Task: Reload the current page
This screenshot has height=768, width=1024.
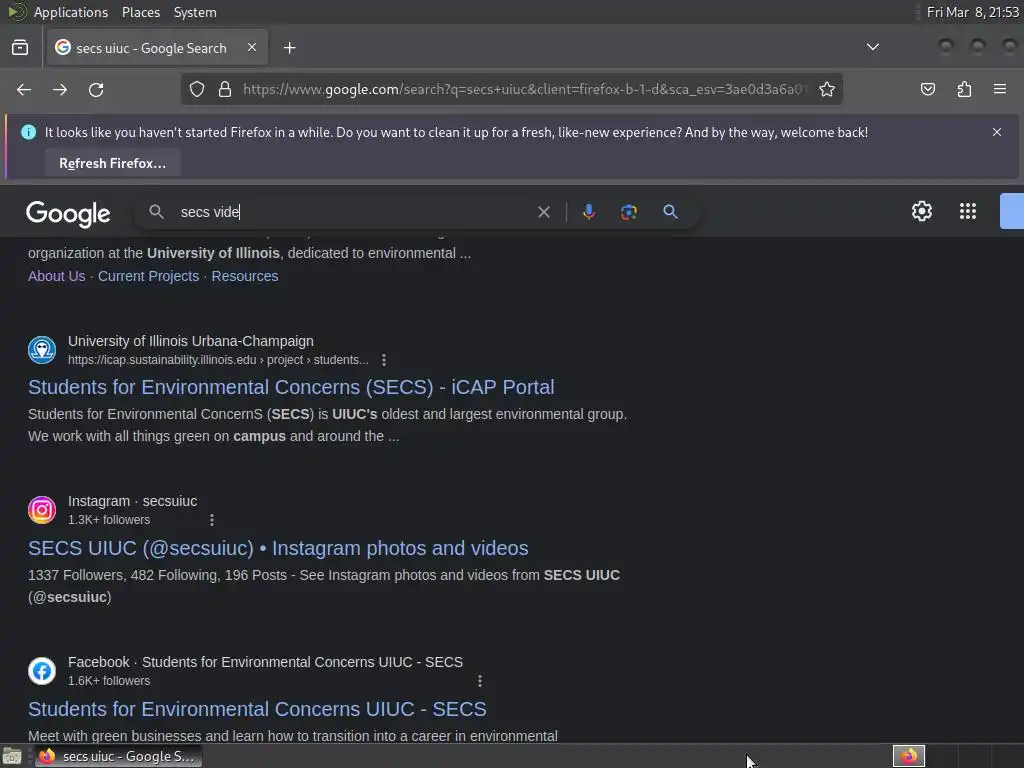Action: [x=96, y=89]
